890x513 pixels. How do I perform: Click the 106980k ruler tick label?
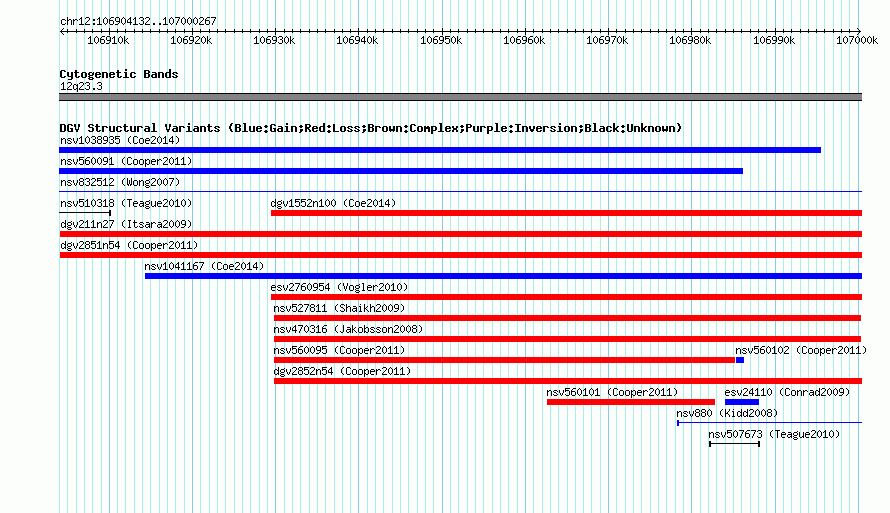690,40
